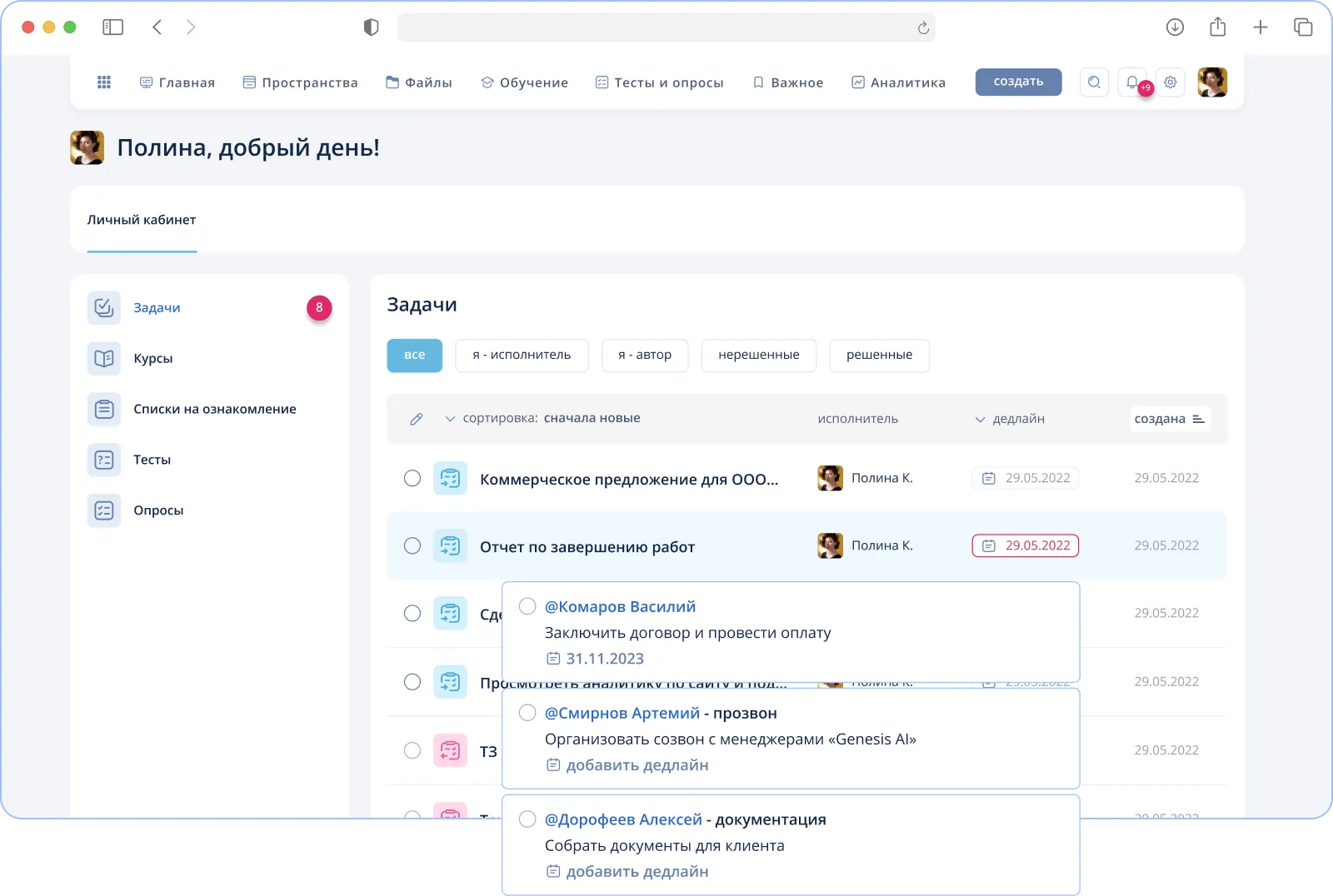
Task: Check off the @Комаров Василий card
Action: point(527,606)
